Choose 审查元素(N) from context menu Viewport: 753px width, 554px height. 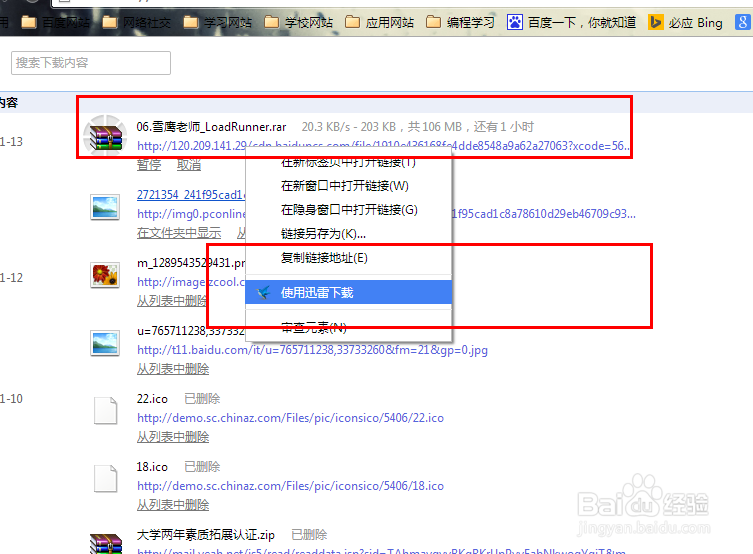[x=349, y=328]
